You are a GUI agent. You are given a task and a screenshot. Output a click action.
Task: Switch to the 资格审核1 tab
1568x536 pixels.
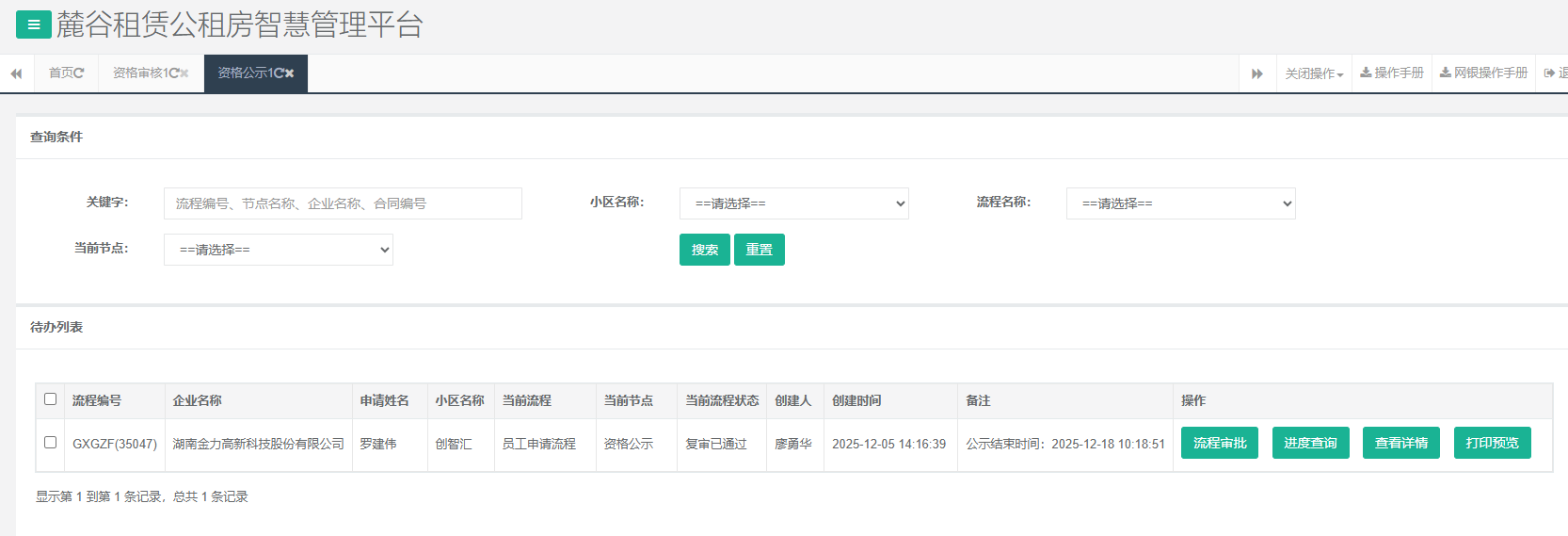(x=141, y=73)
